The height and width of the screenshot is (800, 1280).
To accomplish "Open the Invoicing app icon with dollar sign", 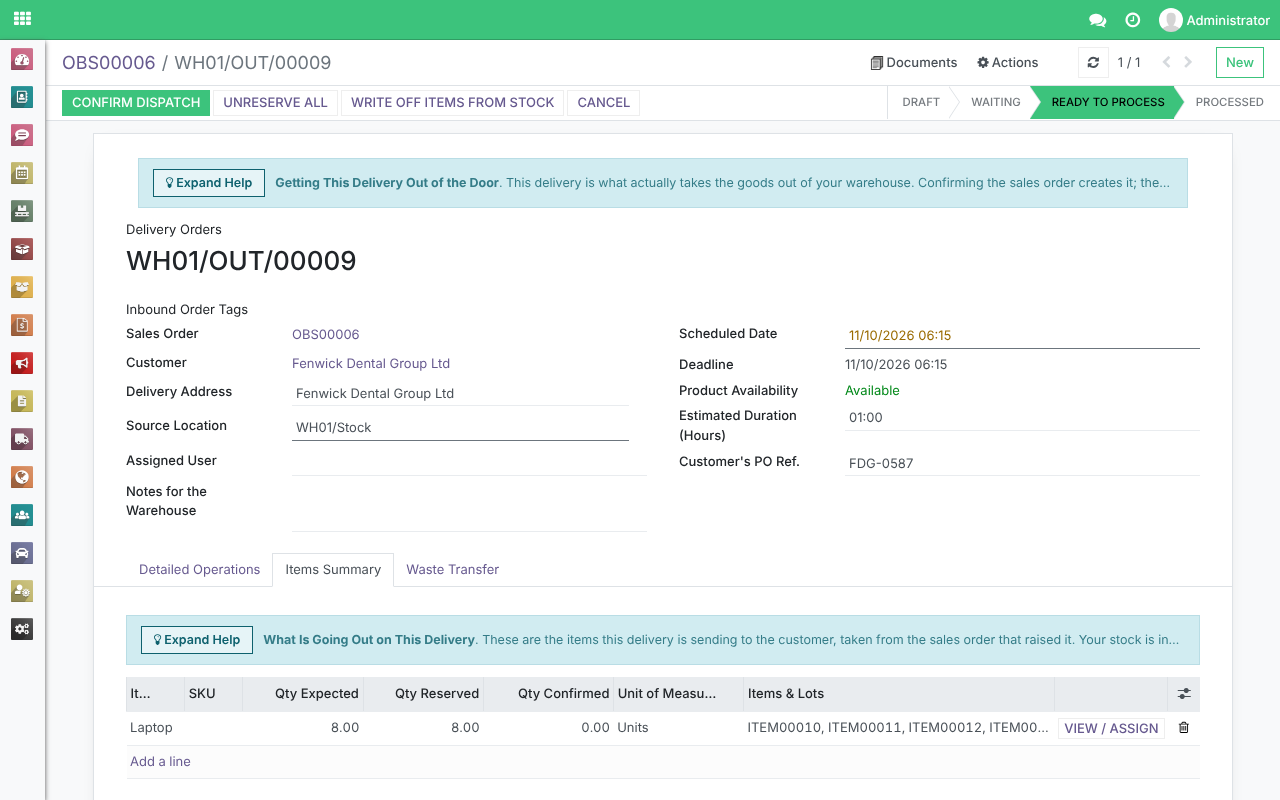I will (x=22, y=325).
